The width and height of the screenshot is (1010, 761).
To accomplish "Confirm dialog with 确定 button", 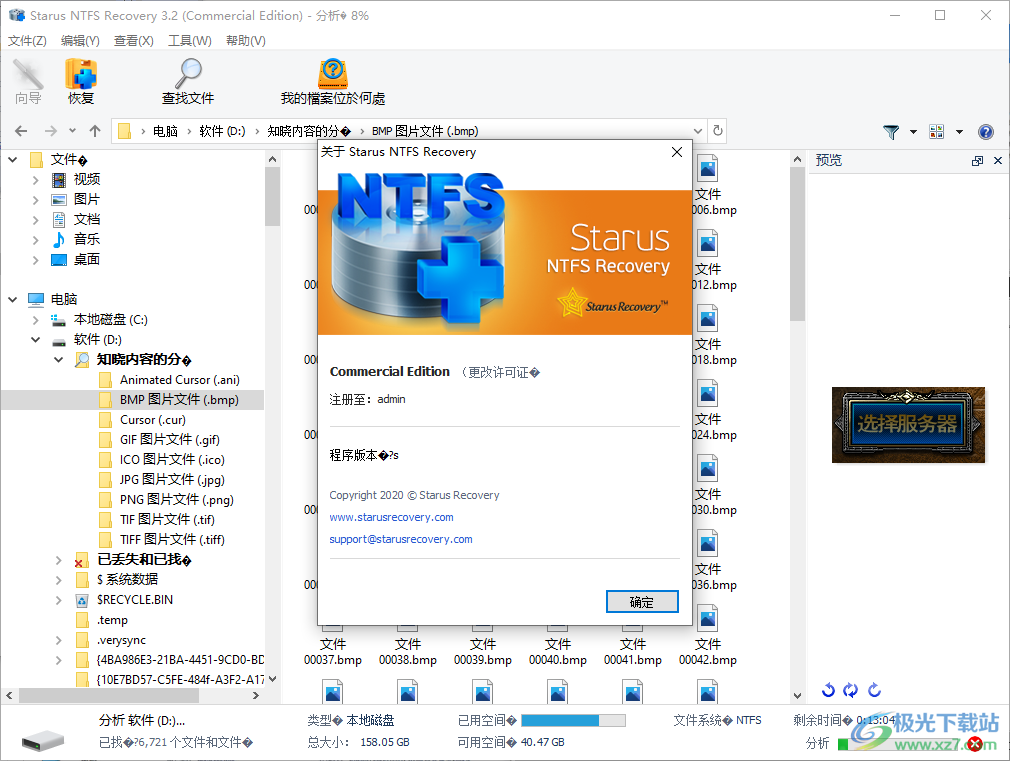I will [642, 602].
